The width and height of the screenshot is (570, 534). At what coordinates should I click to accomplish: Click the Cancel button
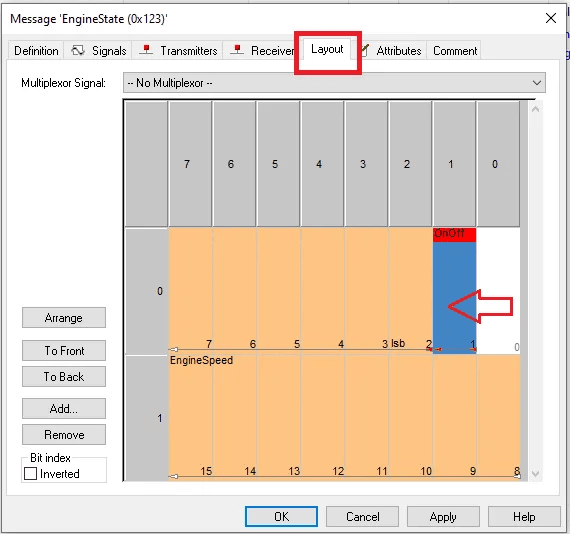[362, 516]
